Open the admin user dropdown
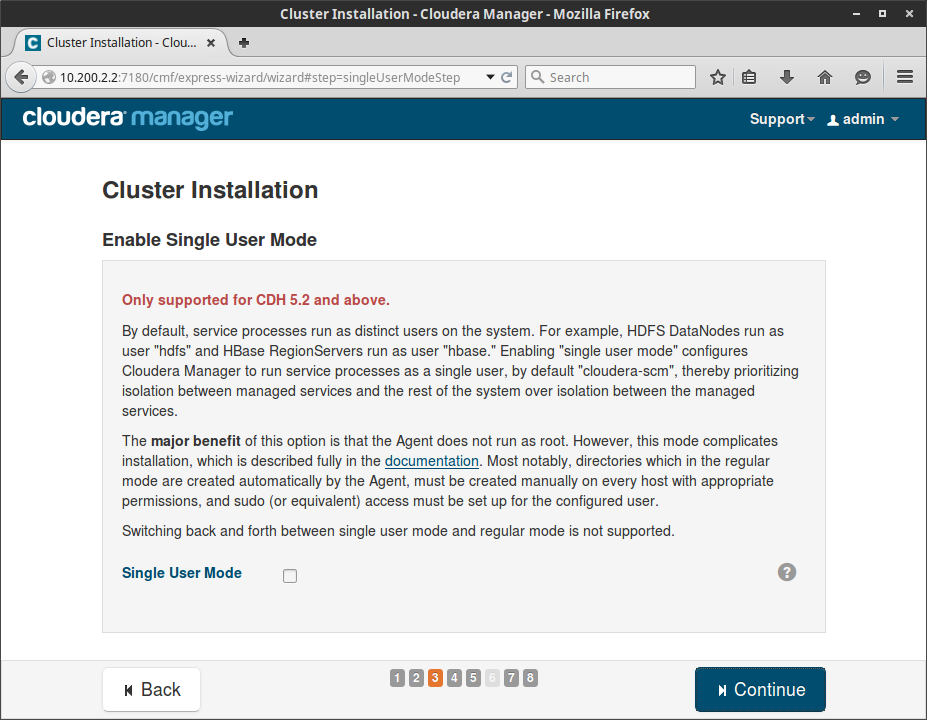The image size is (927, 720). [863, 119]
